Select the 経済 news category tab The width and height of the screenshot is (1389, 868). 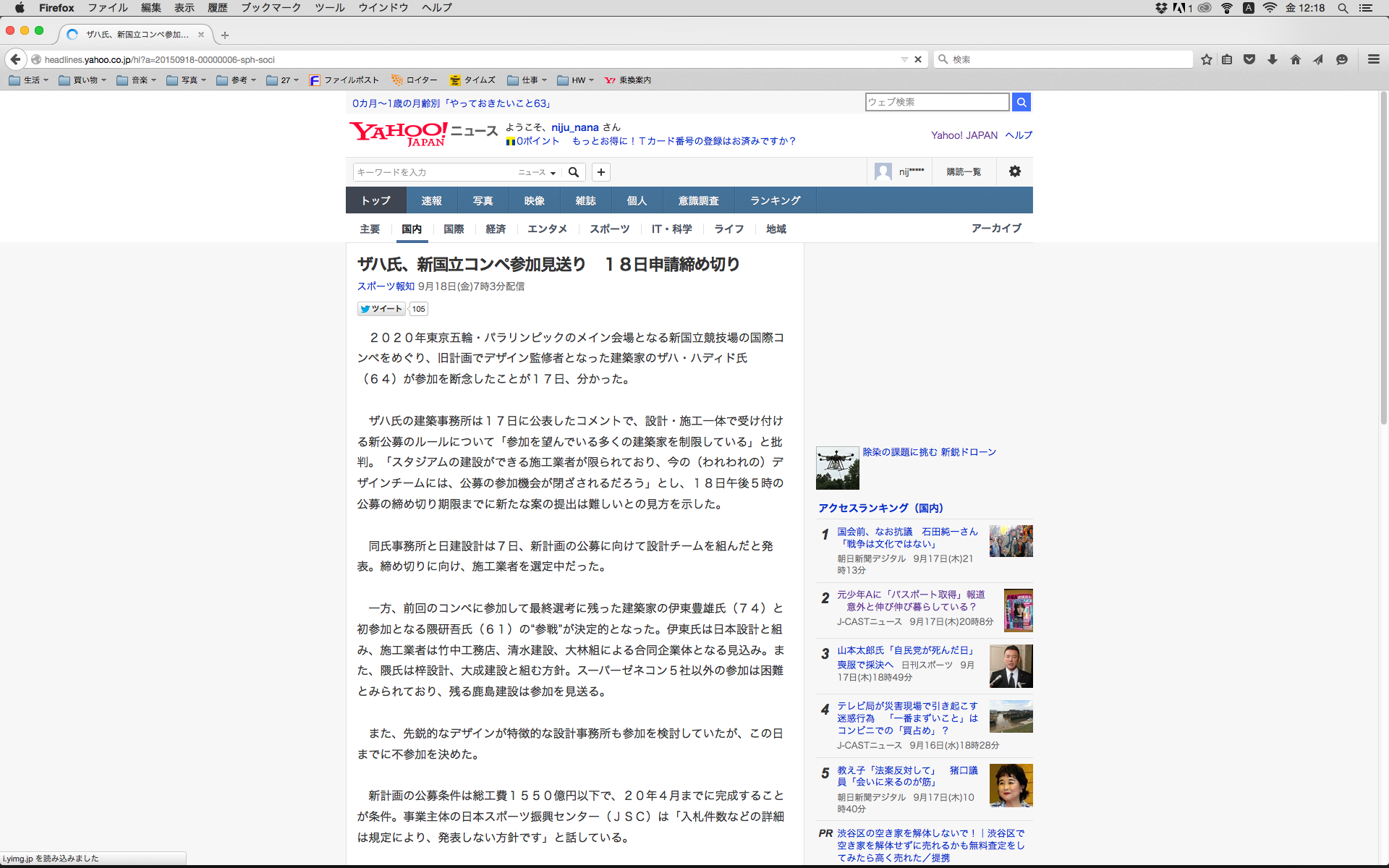pyautogui.click(x=496, y=229)
